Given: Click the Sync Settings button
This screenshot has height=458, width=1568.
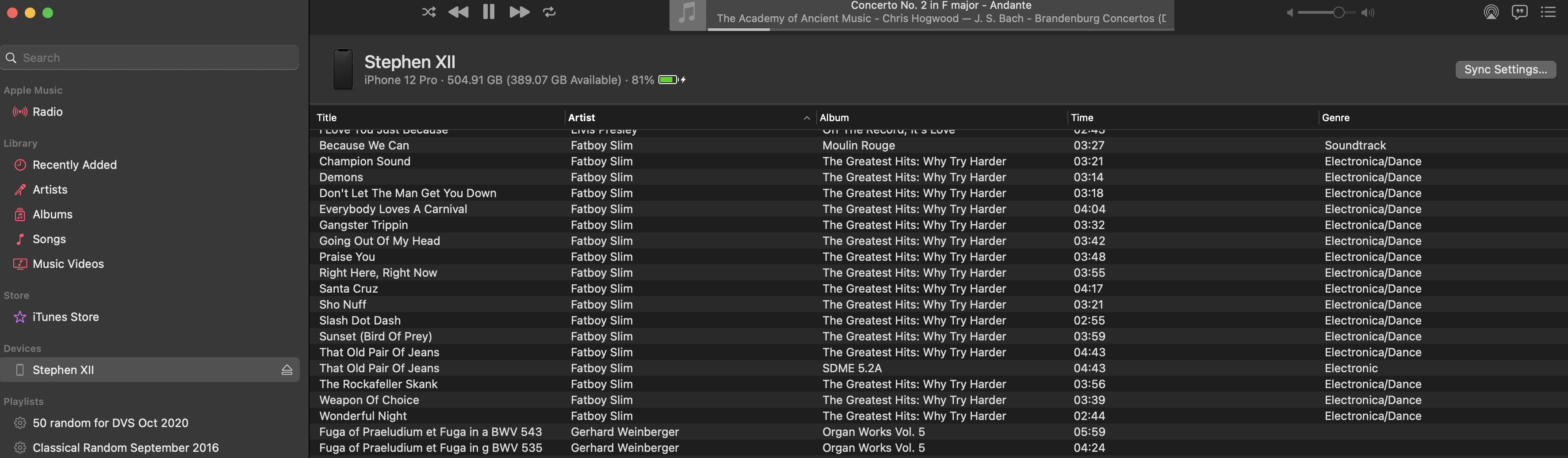Looking at the screenshot, I should pos(1505,69).
